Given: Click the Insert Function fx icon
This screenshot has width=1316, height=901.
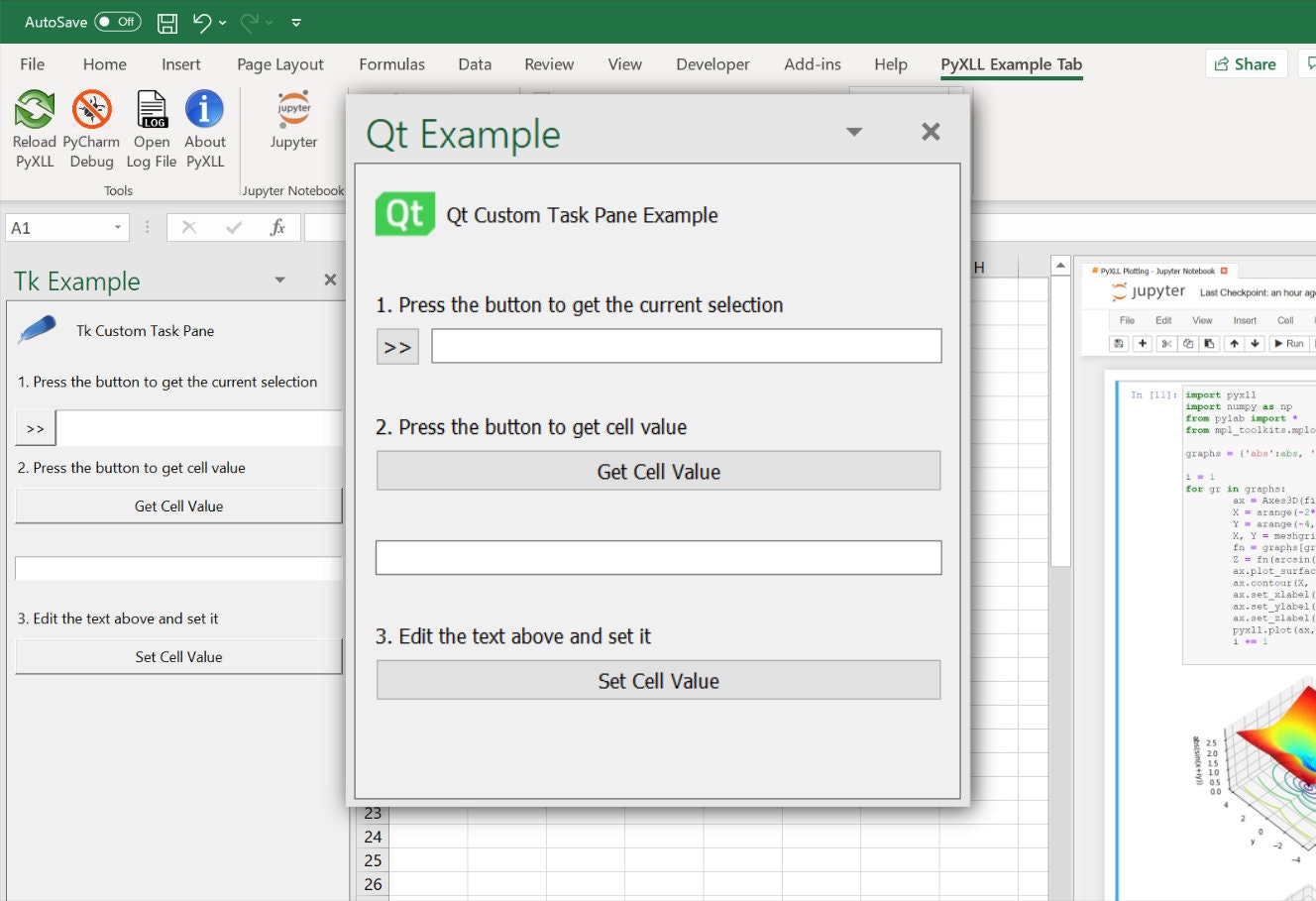Looking at the screenshot, I should 277,228.
